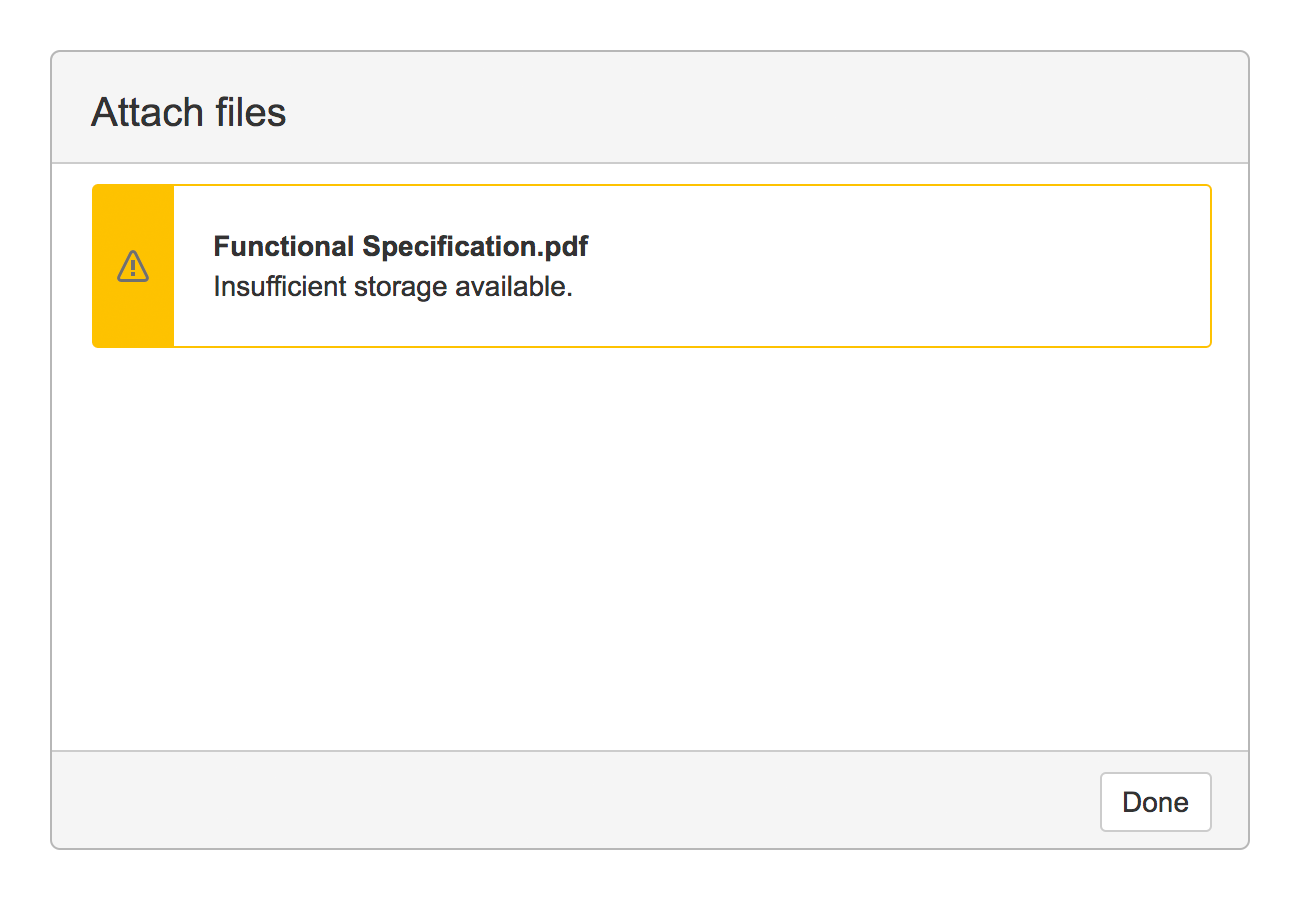The image size is (1300, 900).
Task: Click the banner's white space right of the file name
Action: coord(900,246)
